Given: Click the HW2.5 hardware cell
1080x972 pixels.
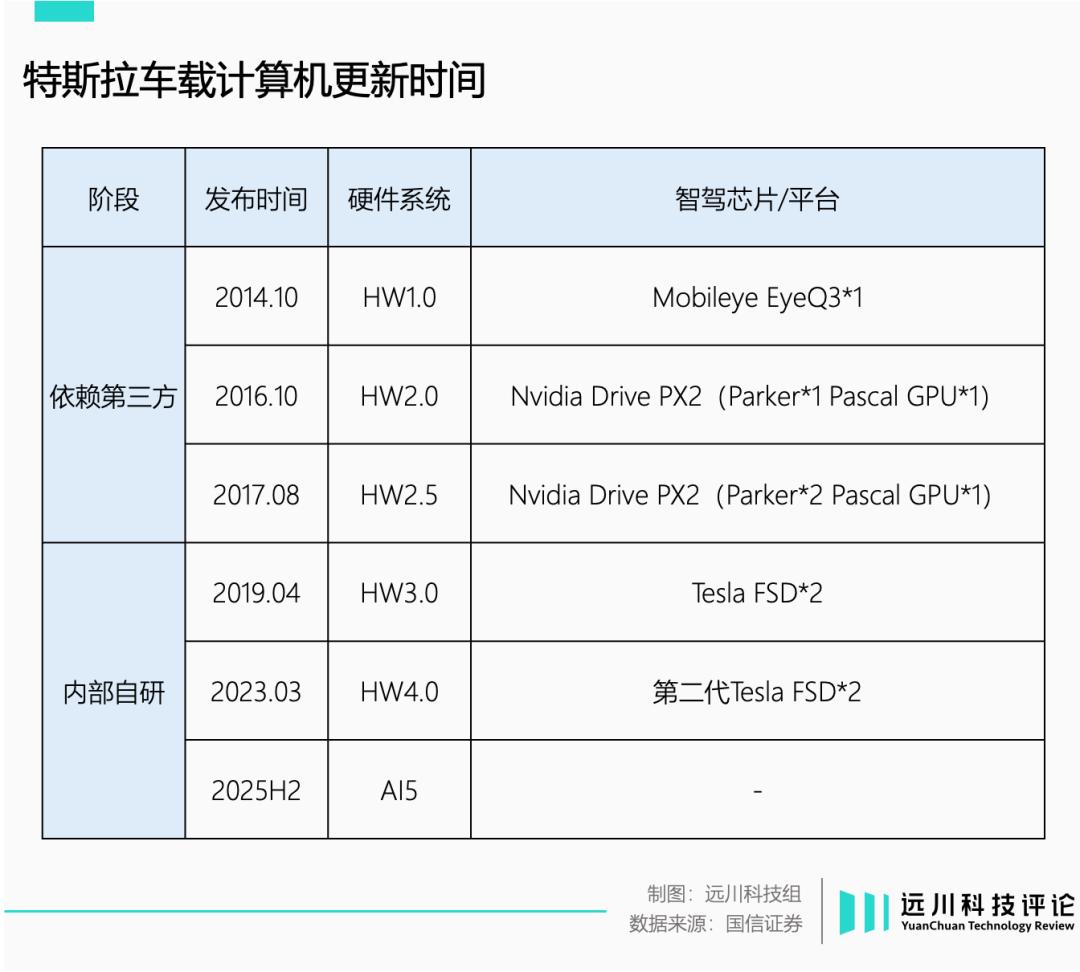Looking at the screenshot, I should click(399, 494).
